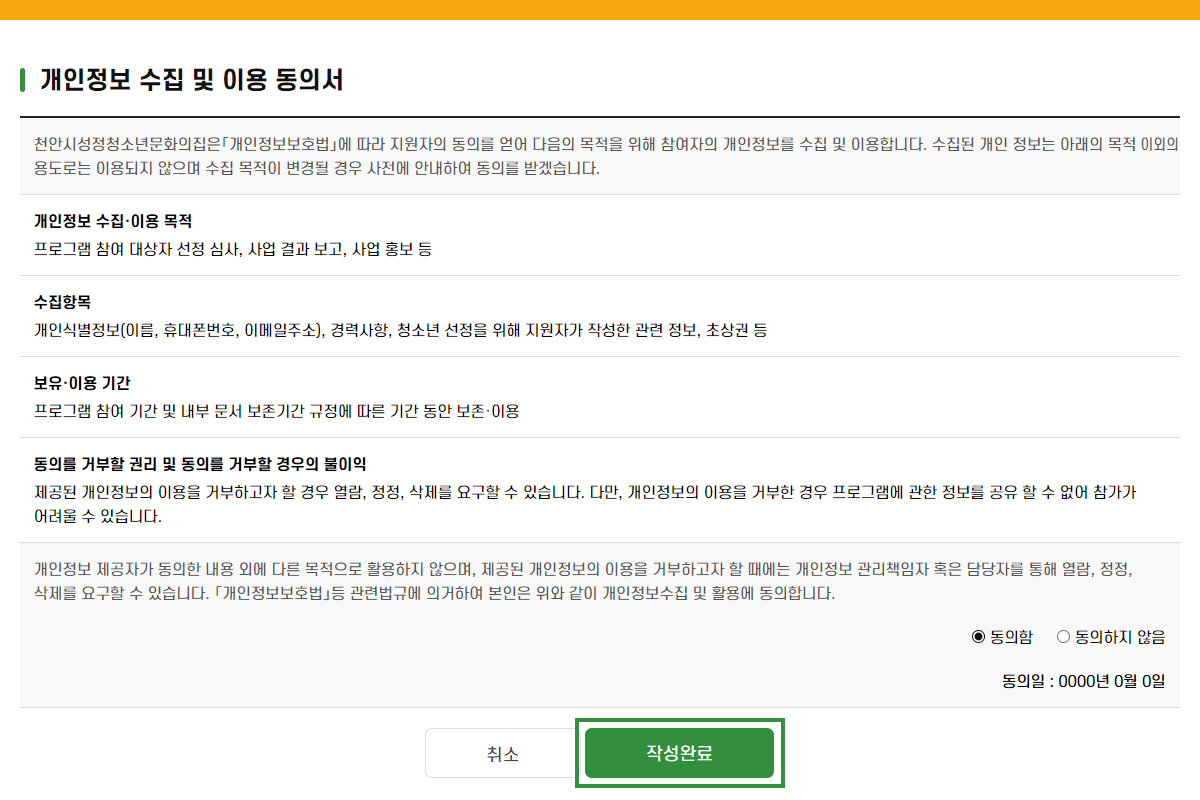The height and width of the screenshot is (800, 1200).
Task: Click the paragraph starting 개인정보 제공자가 동의한 내용
Action: point(585,581)
